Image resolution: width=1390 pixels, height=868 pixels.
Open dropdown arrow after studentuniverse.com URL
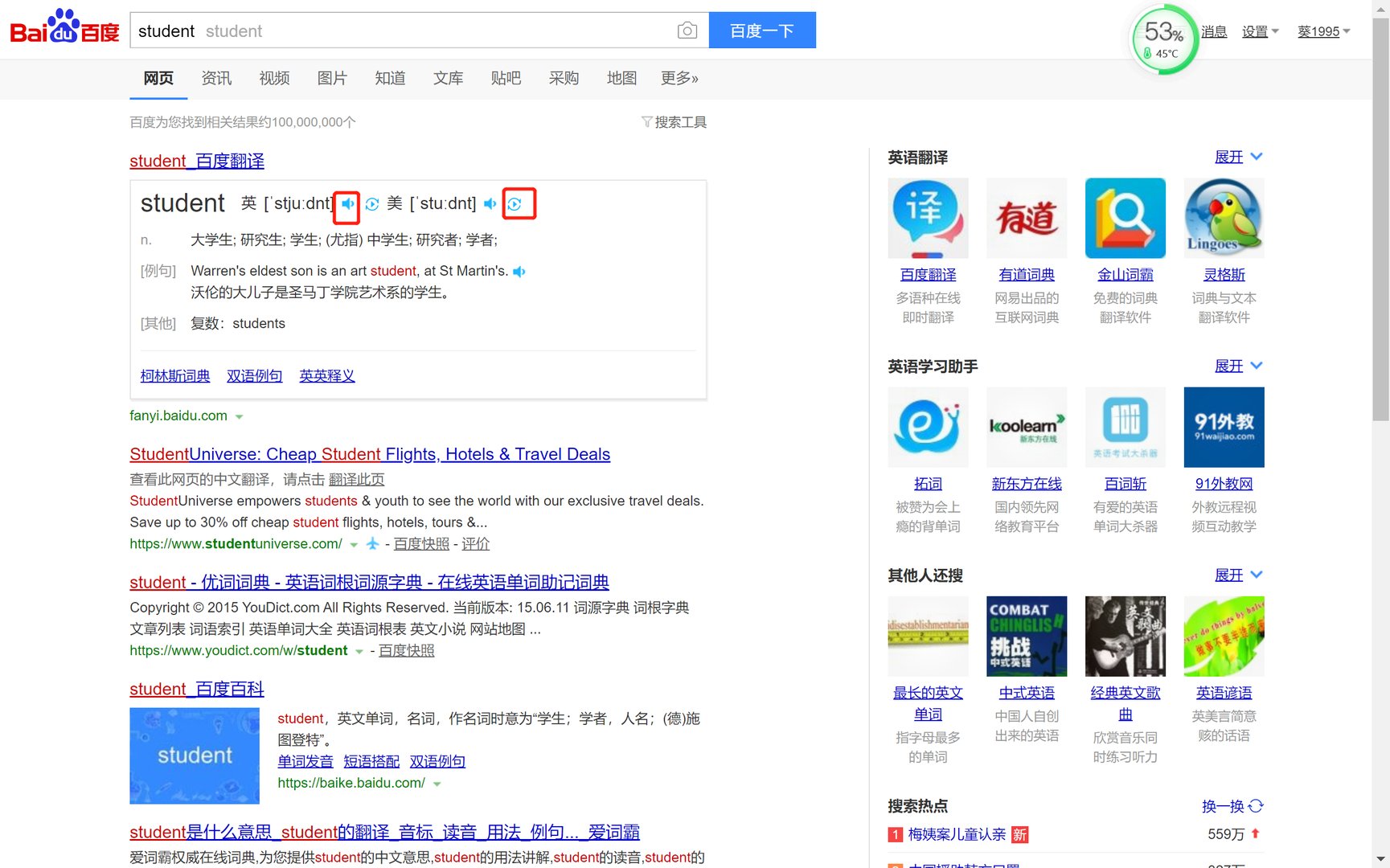pos(354,545)
